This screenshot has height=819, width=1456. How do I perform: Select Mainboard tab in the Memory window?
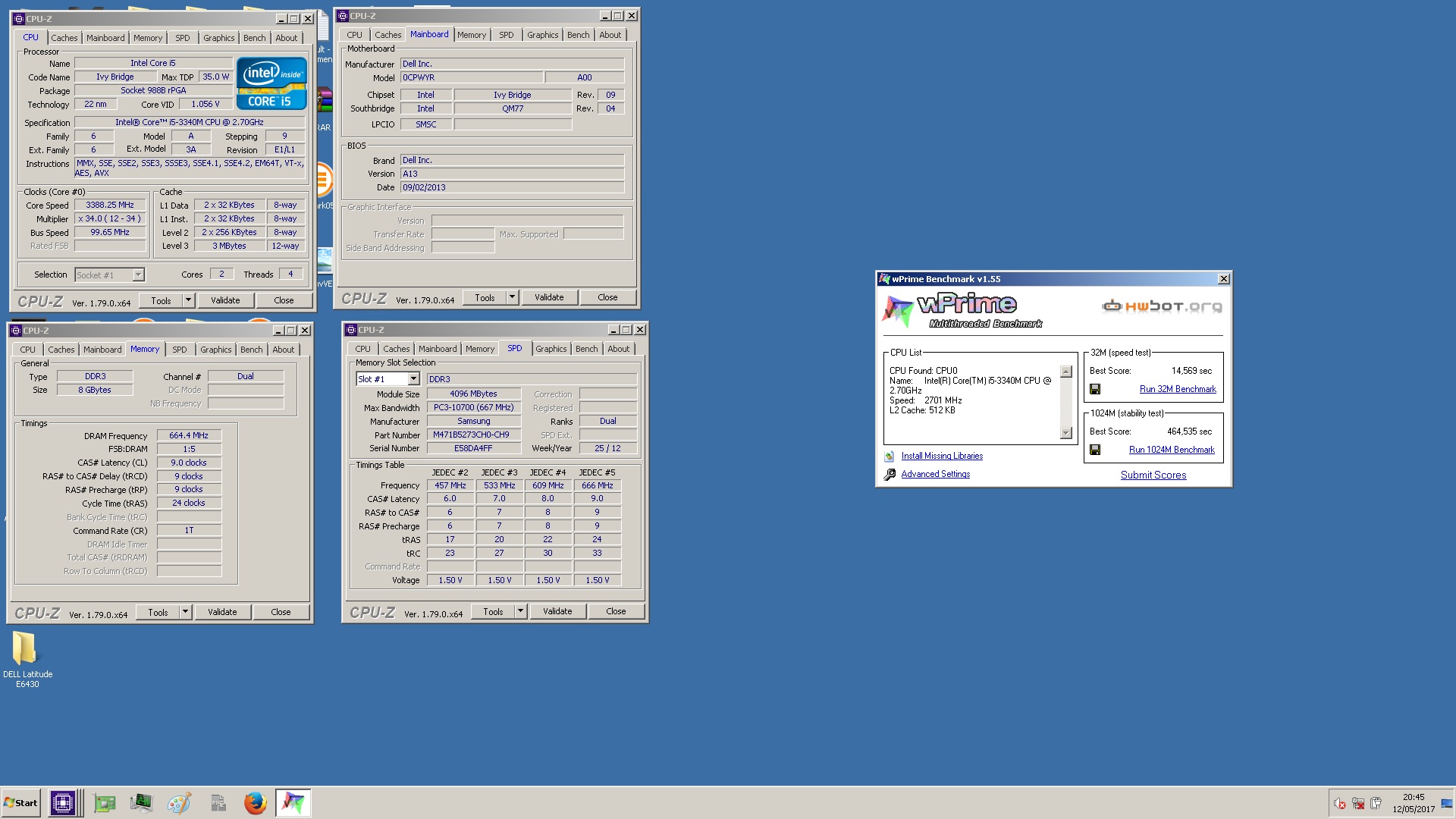[x=102, y=350]
